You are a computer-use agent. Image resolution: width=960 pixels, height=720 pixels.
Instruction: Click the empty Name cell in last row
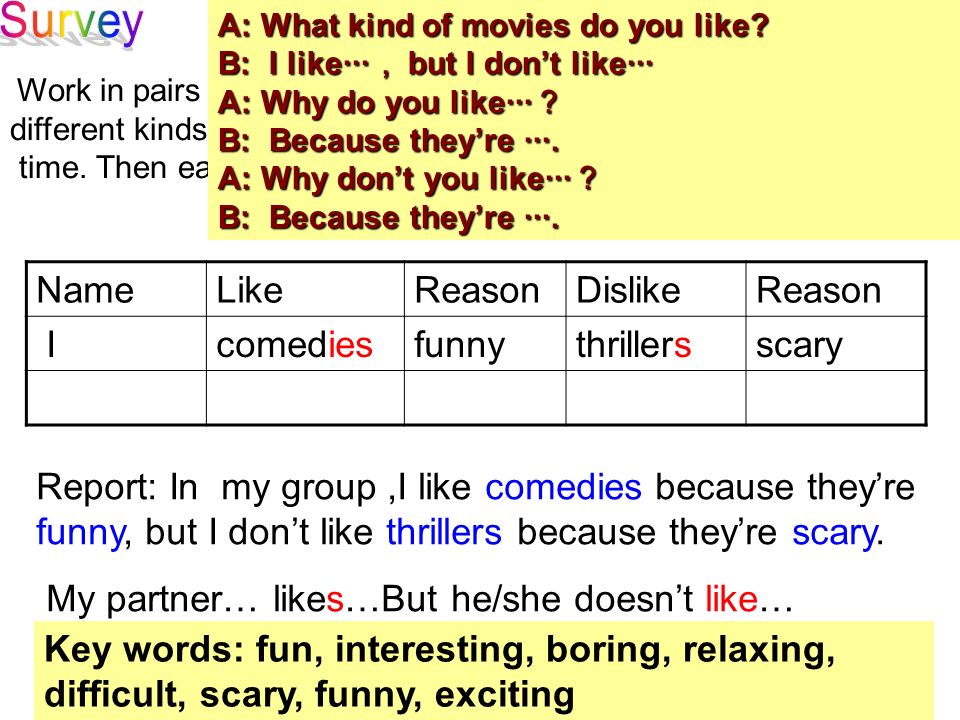(116, 397)
